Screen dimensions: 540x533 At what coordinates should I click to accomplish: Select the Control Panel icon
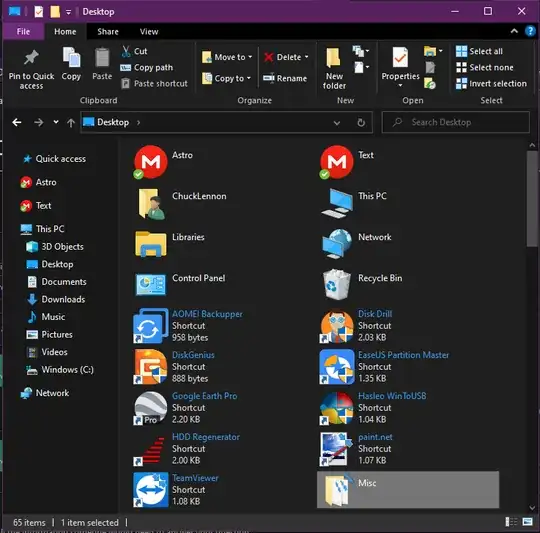[150, 284]
